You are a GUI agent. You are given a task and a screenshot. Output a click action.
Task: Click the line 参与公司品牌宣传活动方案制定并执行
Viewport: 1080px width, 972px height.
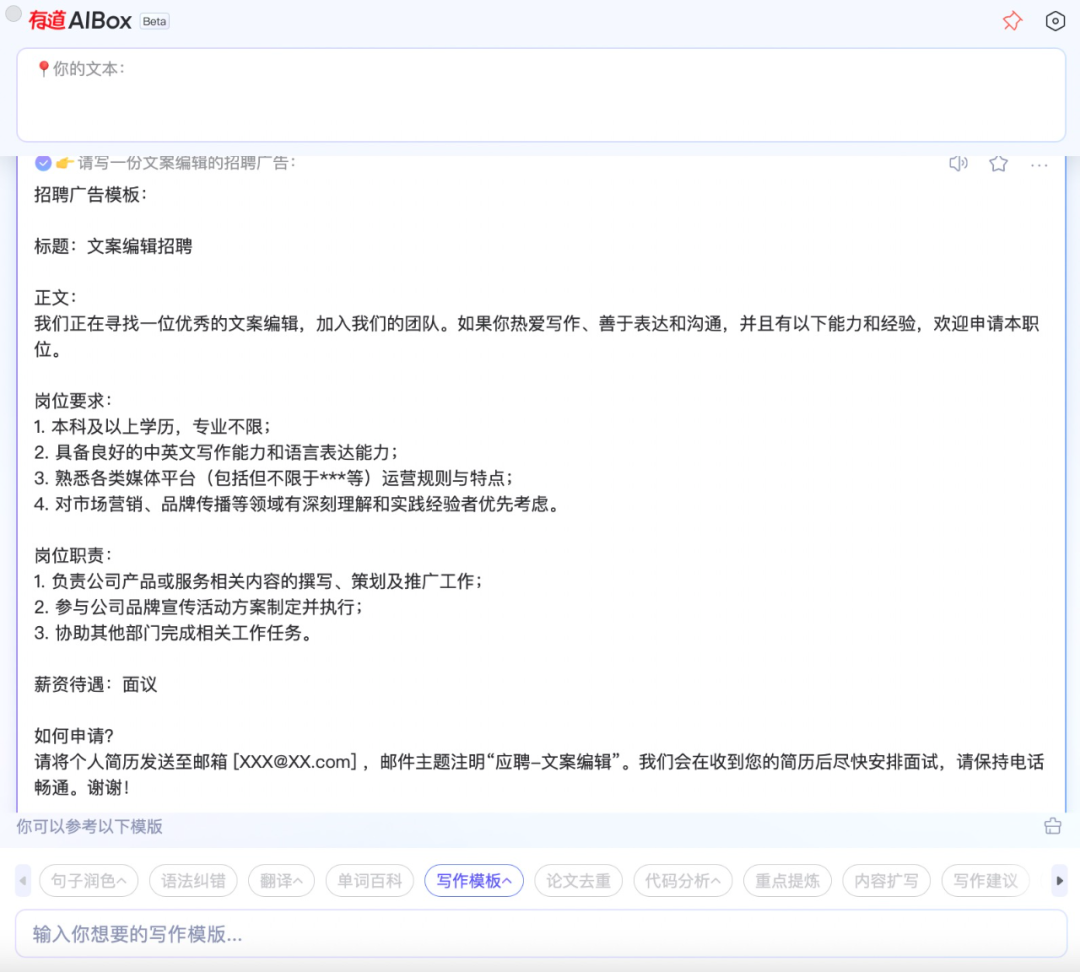(x=198, y=607)
